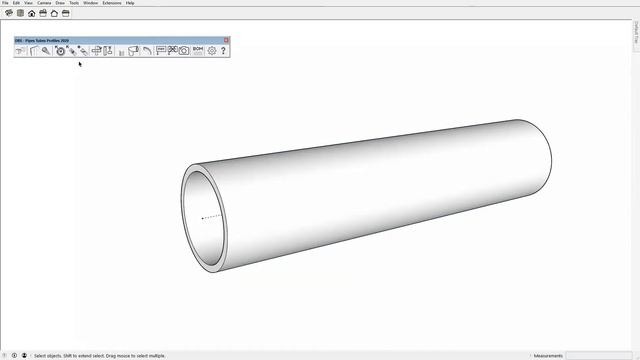Open the Default Tray side tab

[636, 34]
